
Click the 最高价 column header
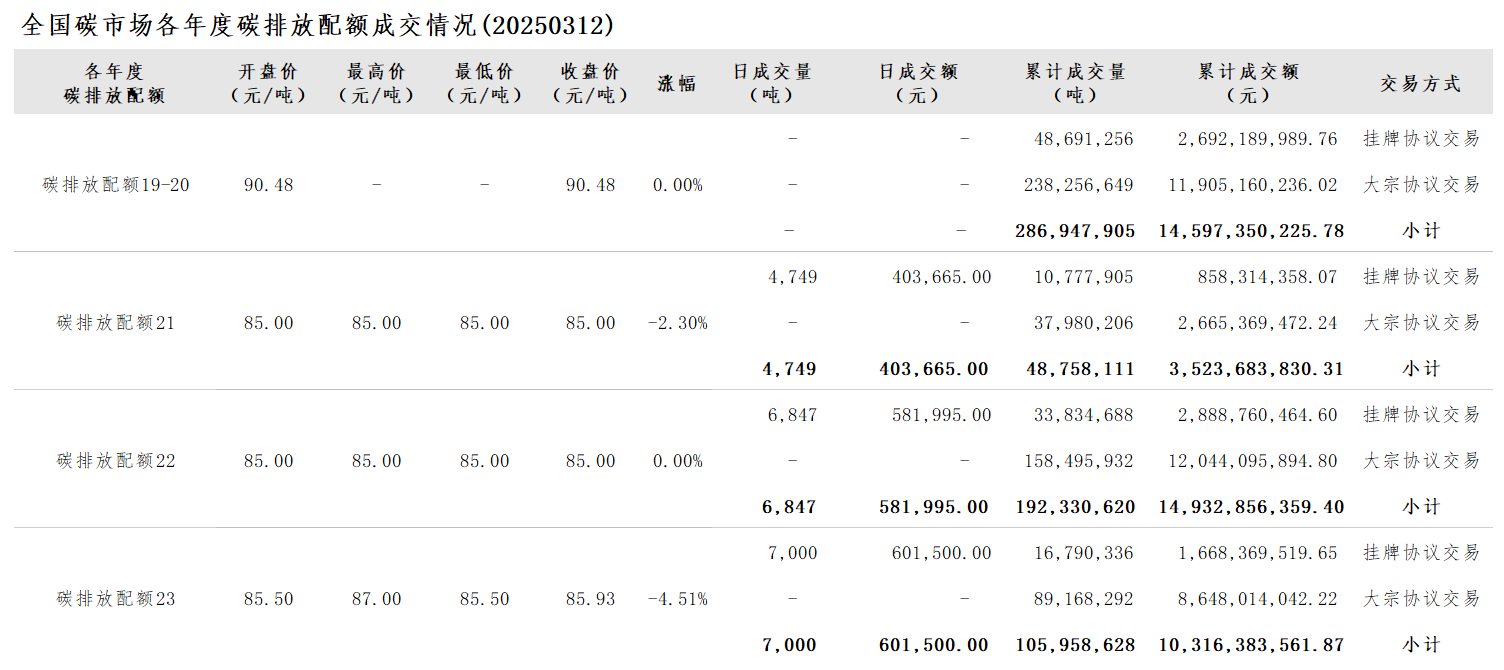(x=377, y=83)
